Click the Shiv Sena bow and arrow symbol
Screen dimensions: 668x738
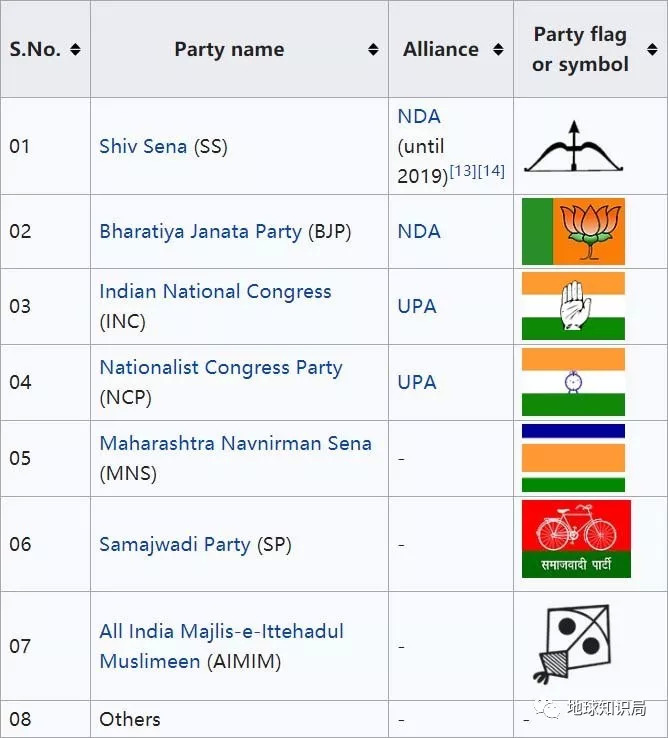tap(573, 147)
